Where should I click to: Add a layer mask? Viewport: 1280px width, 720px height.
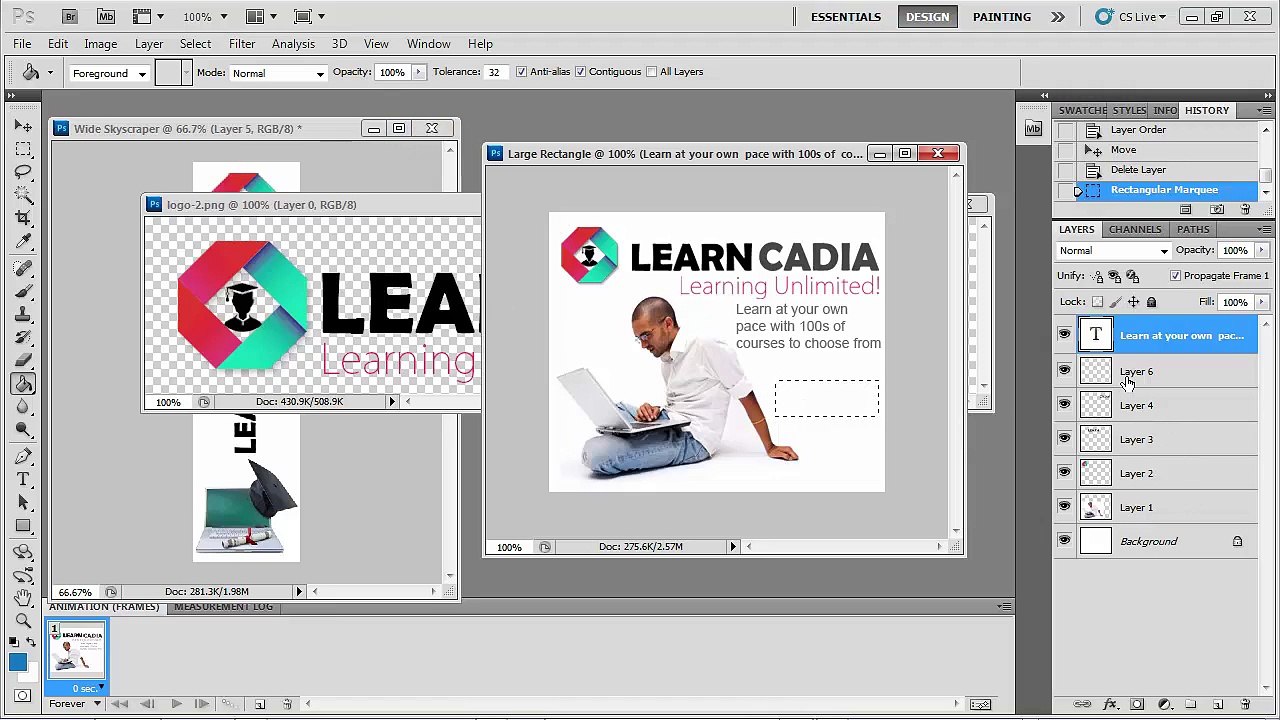tap(1137, 704)
